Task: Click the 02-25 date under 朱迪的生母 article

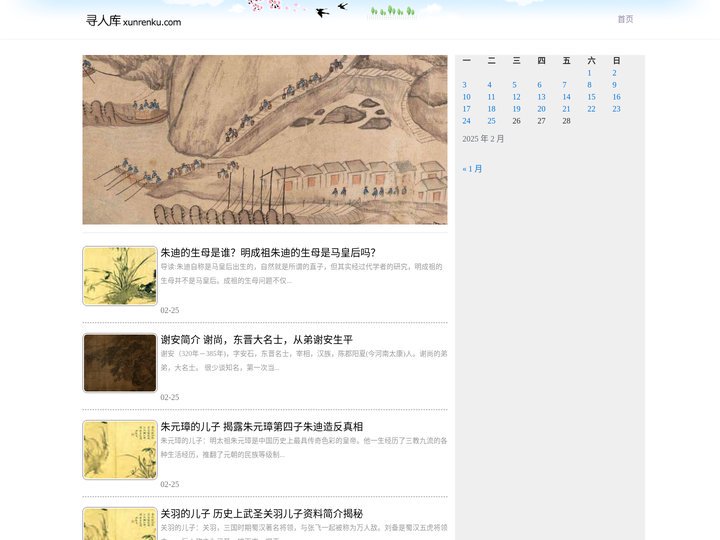Action: (169, 310)
